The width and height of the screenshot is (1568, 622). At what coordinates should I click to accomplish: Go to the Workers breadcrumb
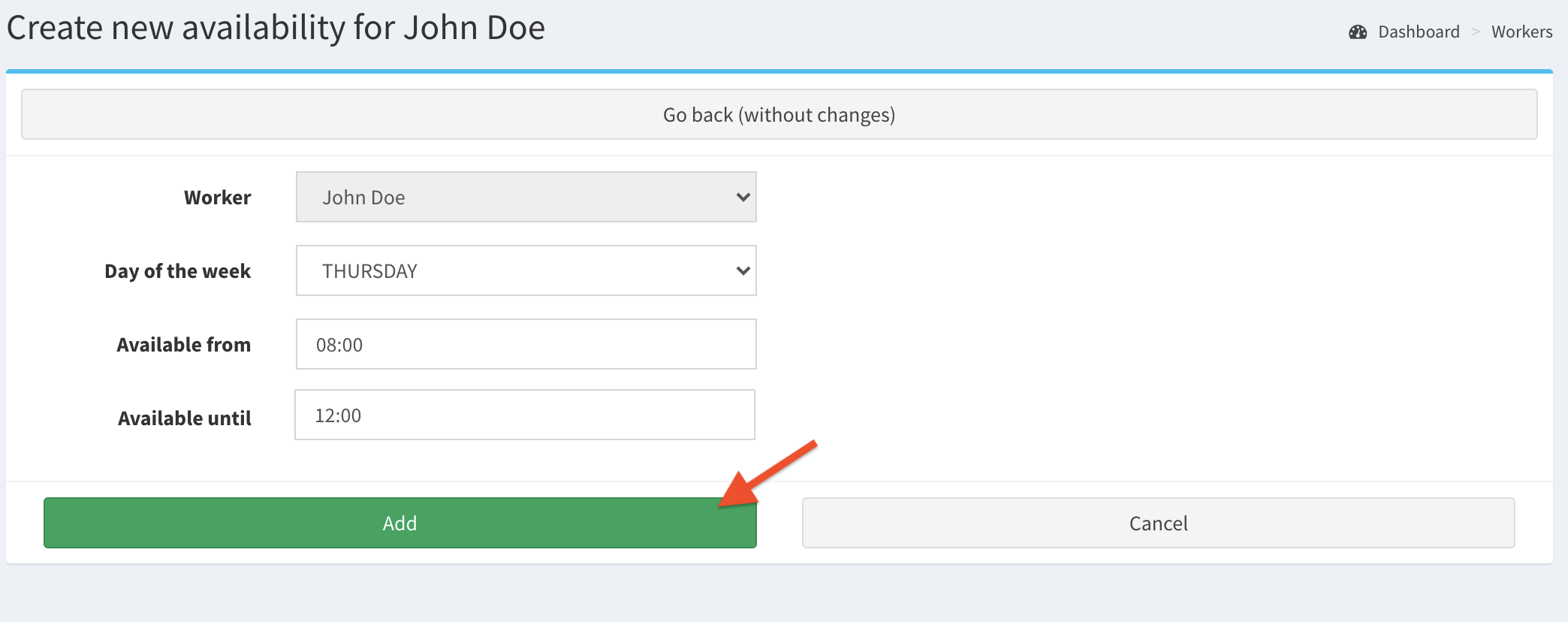(x=1521, y=32)
